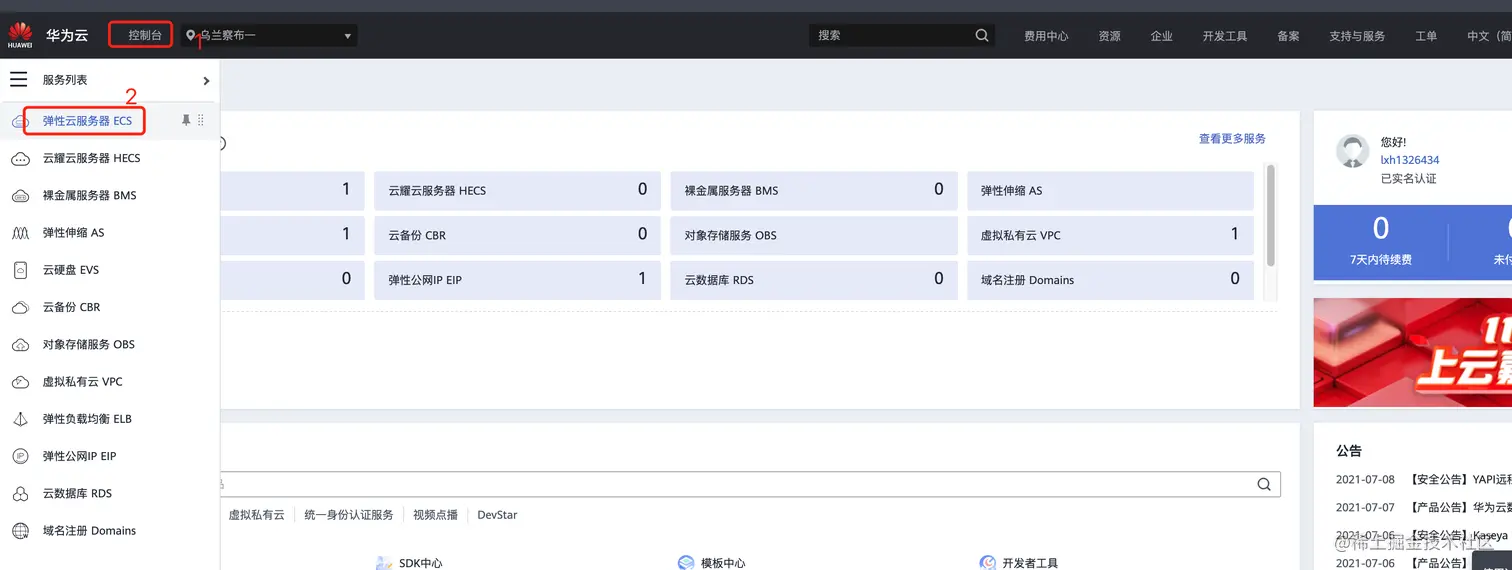Click the DevStar quick link tag
This screenshot has height=570, width=1512.
point(497,515)
